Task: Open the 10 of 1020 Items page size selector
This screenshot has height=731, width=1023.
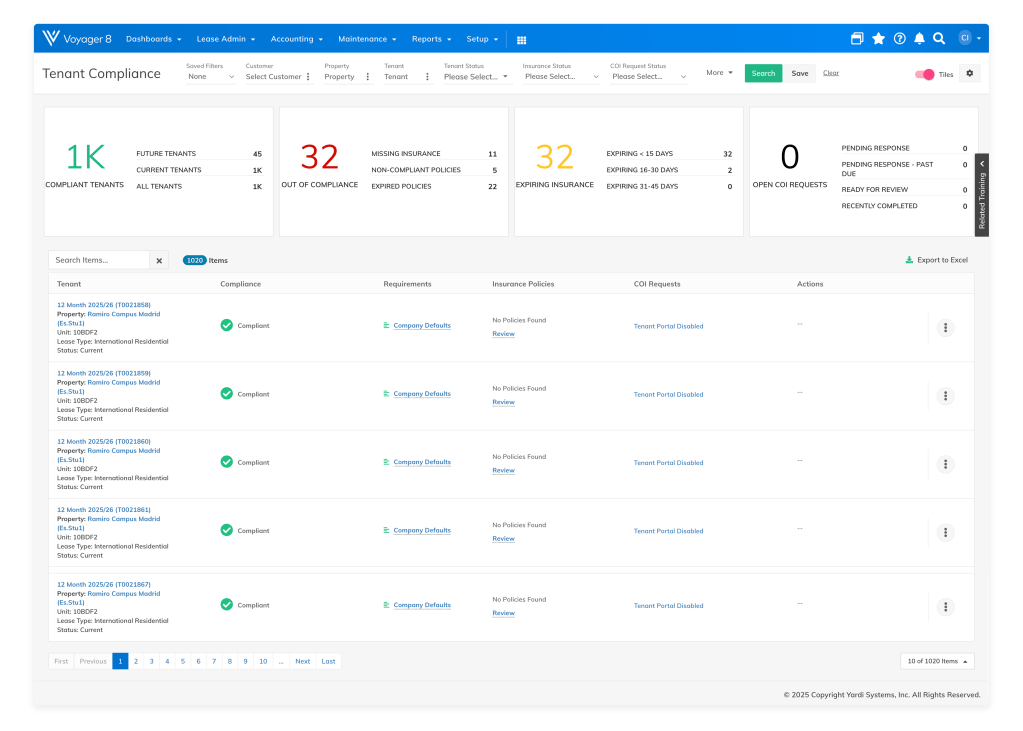Action: tap(936, 661)
